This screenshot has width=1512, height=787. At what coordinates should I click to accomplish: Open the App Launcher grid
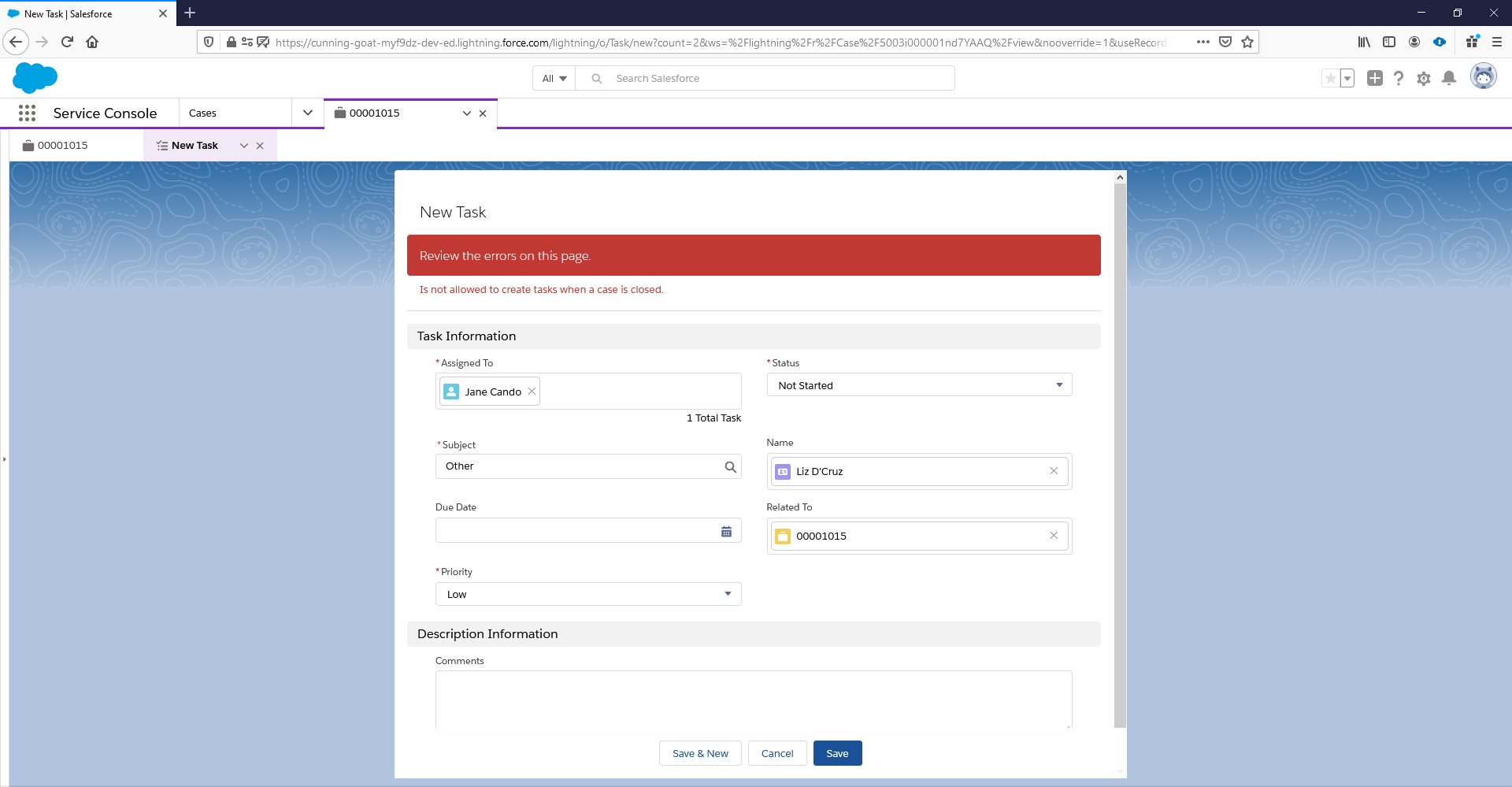click(27, 113)
